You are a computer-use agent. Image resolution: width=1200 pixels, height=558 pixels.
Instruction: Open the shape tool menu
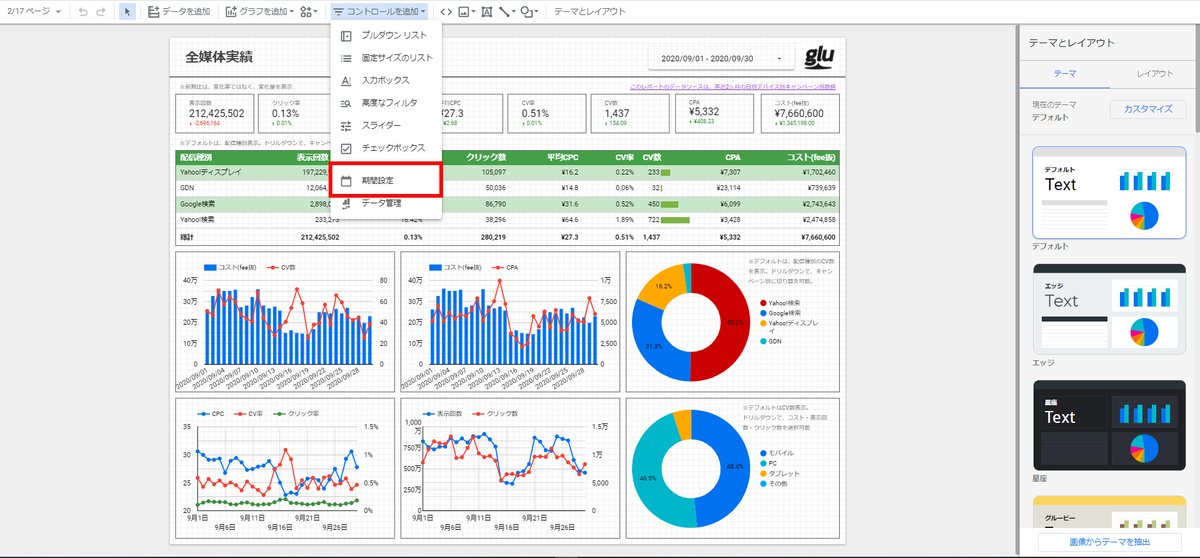tap(529, 12)
